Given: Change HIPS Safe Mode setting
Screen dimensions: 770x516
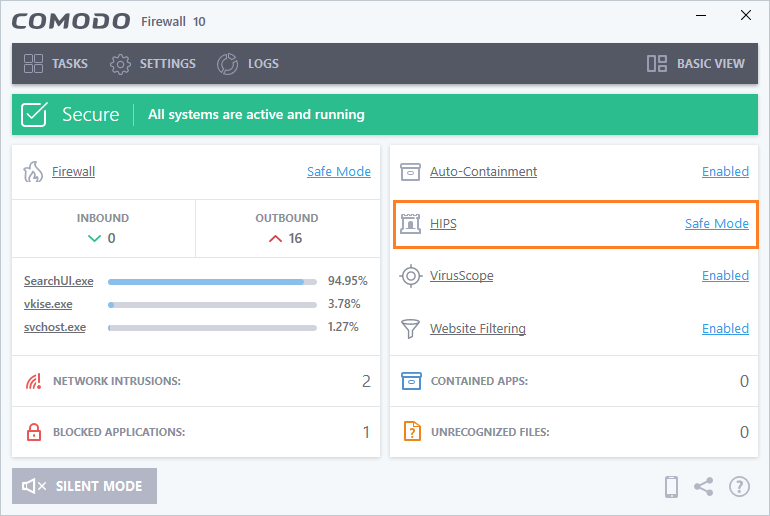Looking at the screenshot, I should (x=716, y=223).
